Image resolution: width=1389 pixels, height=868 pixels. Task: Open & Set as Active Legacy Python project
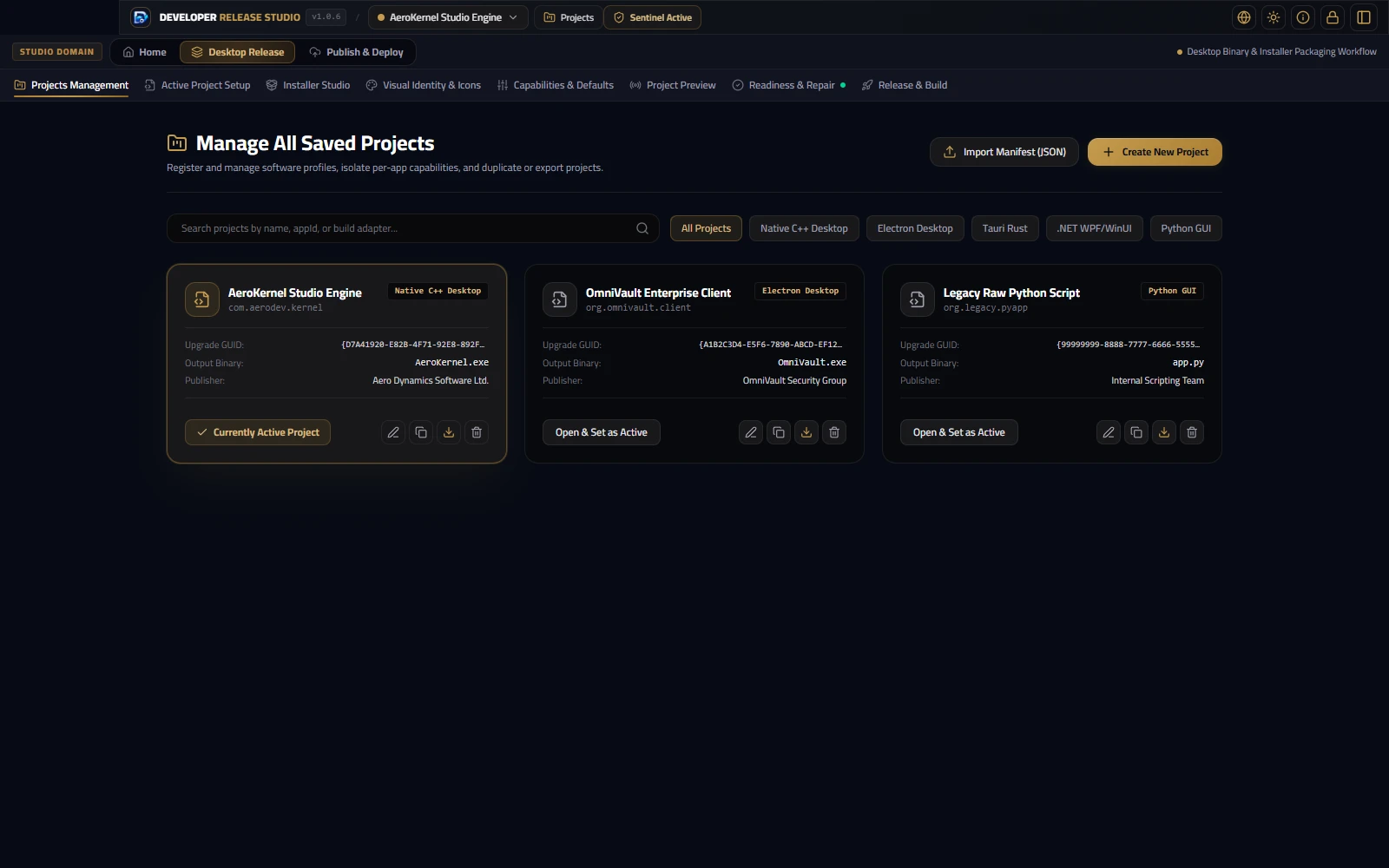point(959,432)
